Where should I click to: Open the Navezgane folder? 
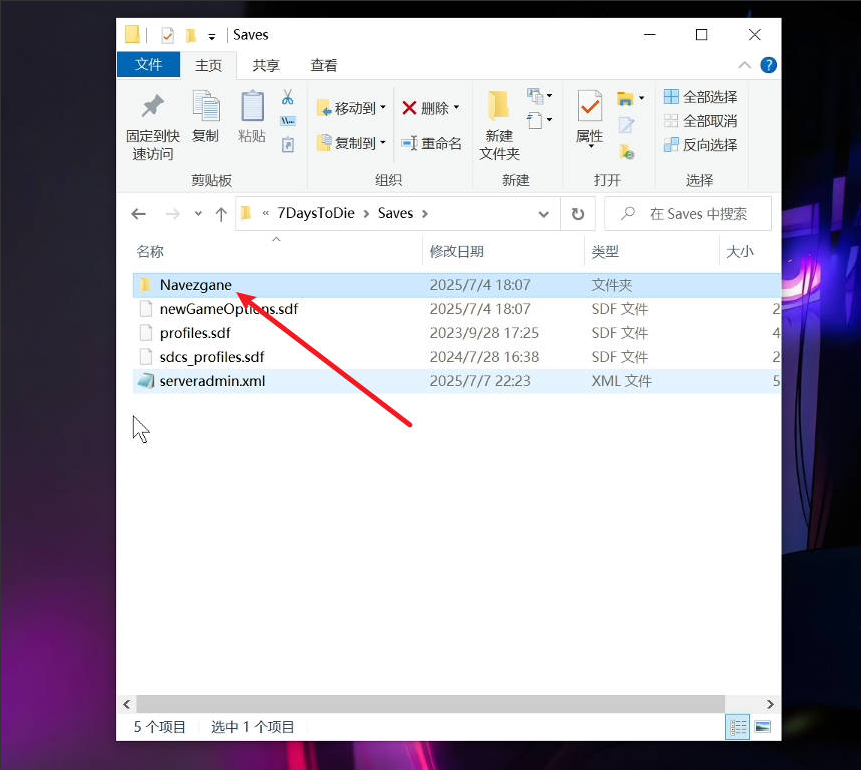[193, 285]
